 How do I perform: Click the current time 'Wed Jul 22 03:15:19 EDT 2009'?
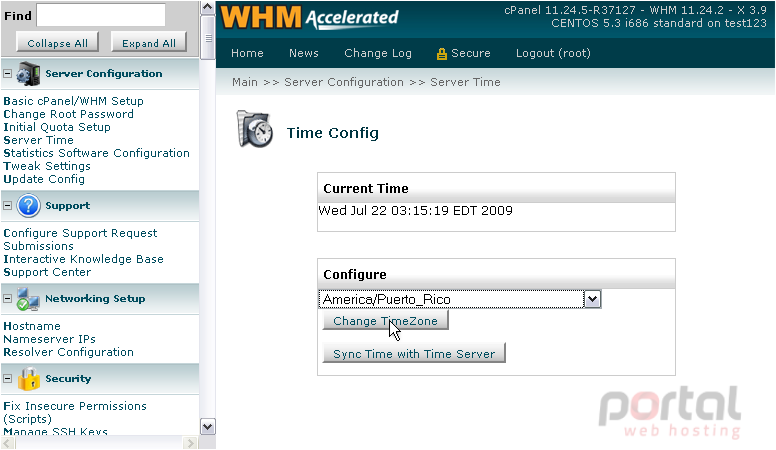[415, 210]
